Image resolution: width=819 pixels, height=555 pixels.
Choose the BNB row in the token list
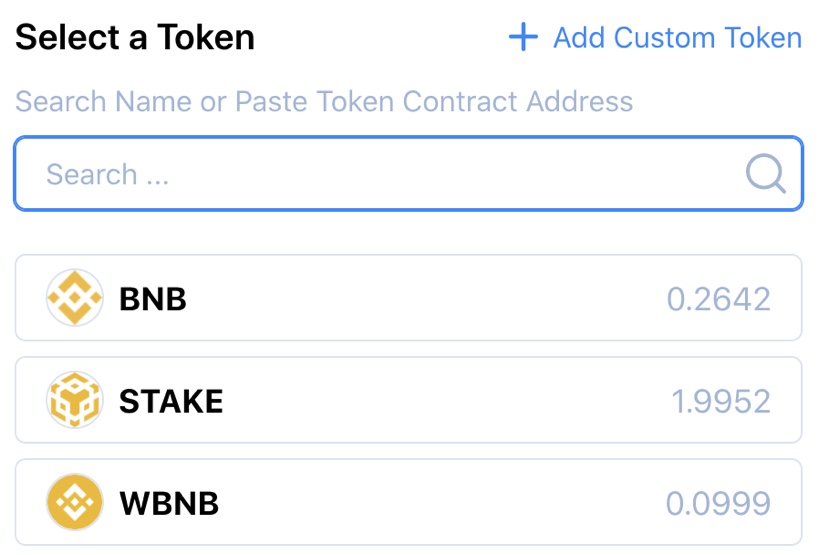[408, 298]
